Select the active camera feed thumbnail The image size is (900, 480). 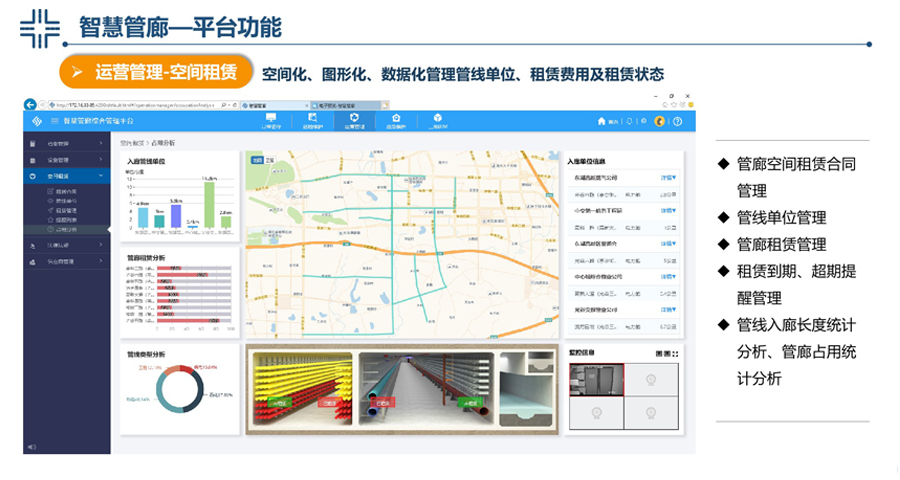click(596, 380)
